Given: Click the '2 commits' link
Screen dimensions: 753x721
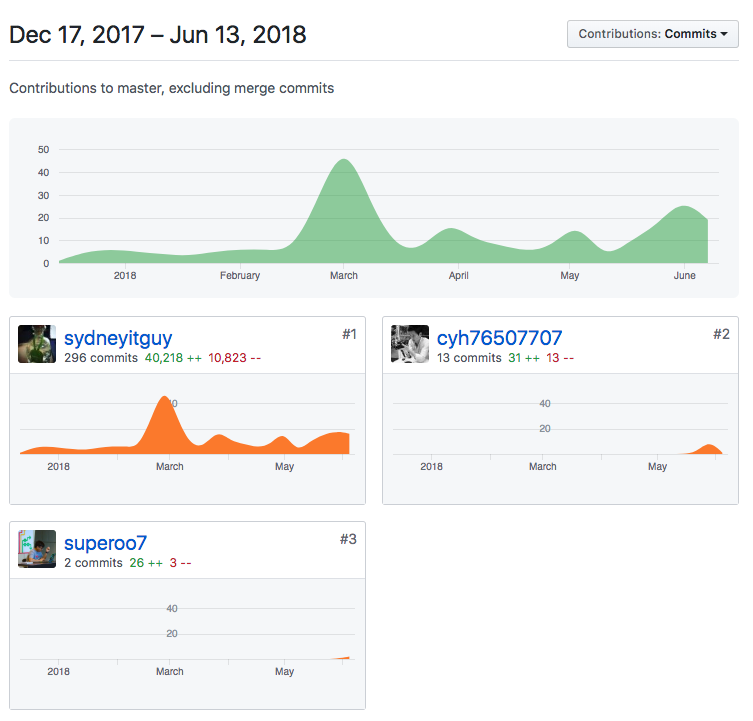Looking at the screenshot, I should click(93, 562).
